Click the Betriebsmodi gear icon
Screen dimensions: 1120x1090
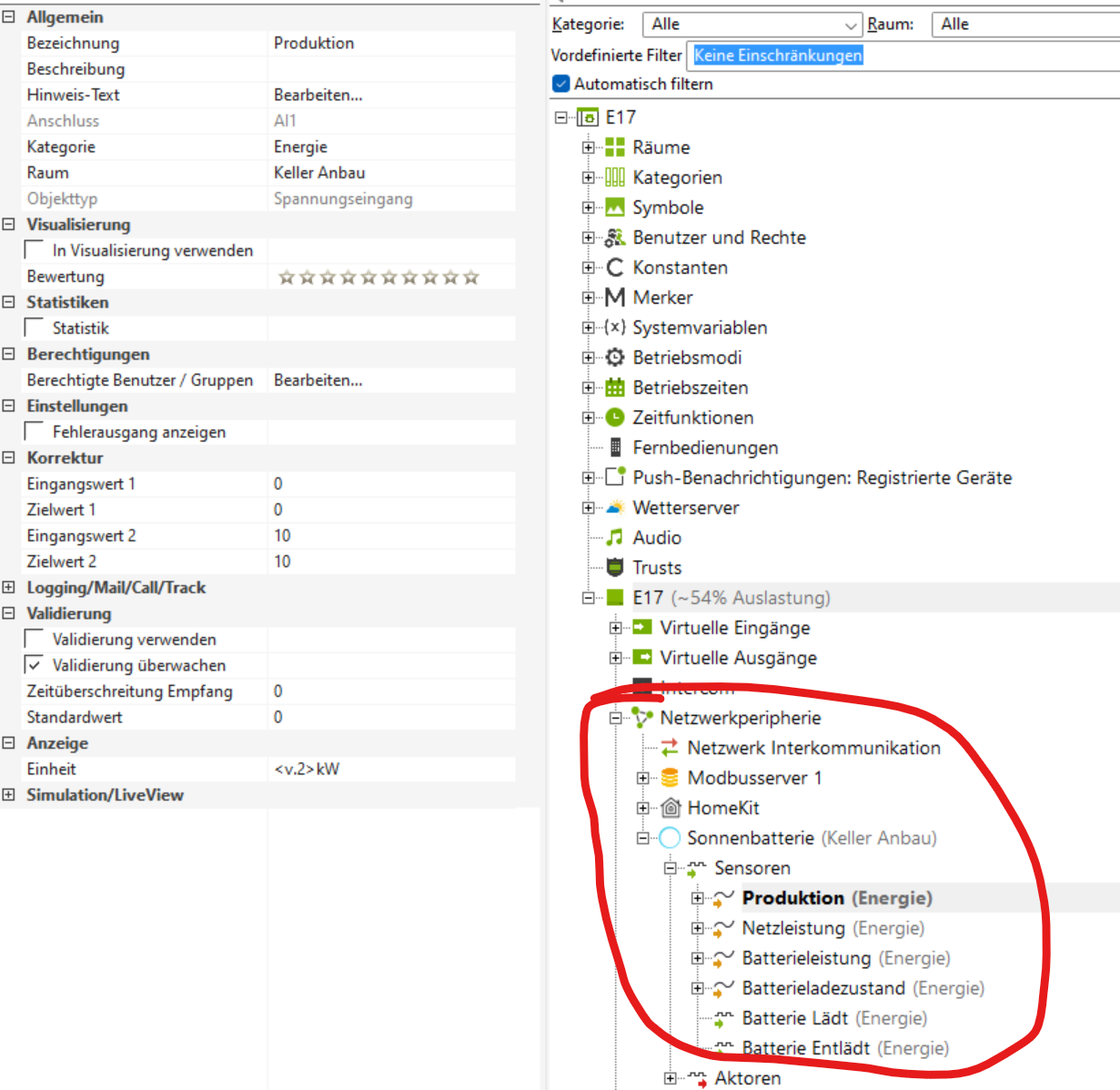(x=615, y=358)
